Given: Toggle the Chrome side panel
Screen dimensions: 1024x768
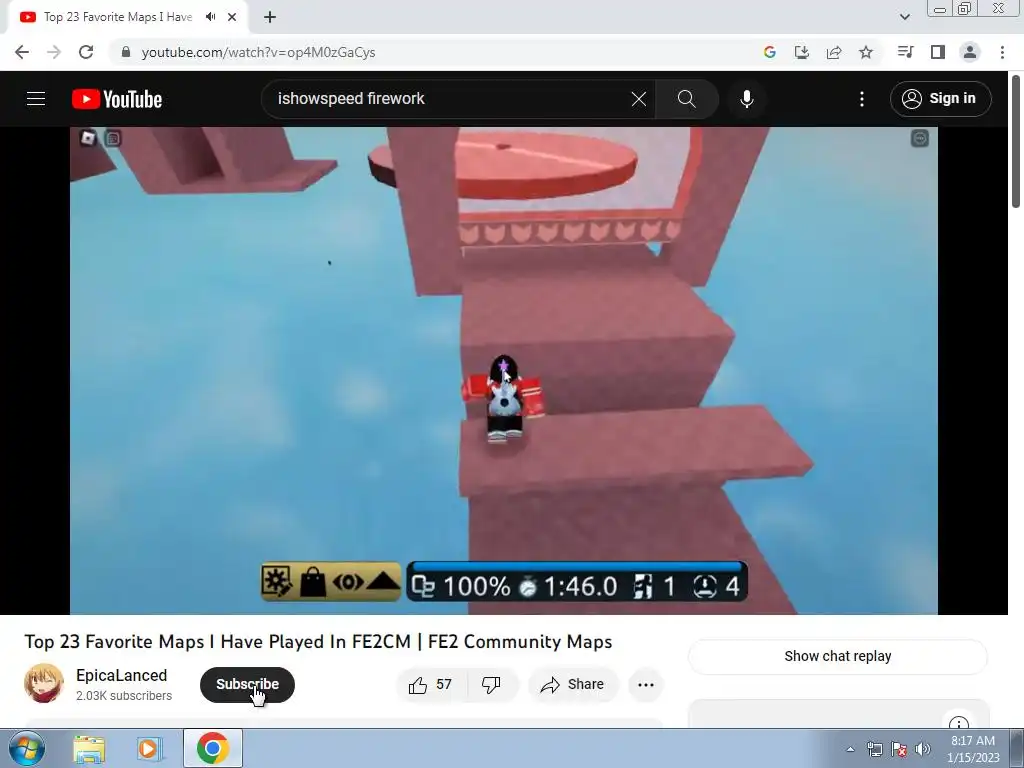Looking at the screenshot, I should pos(938,52).
